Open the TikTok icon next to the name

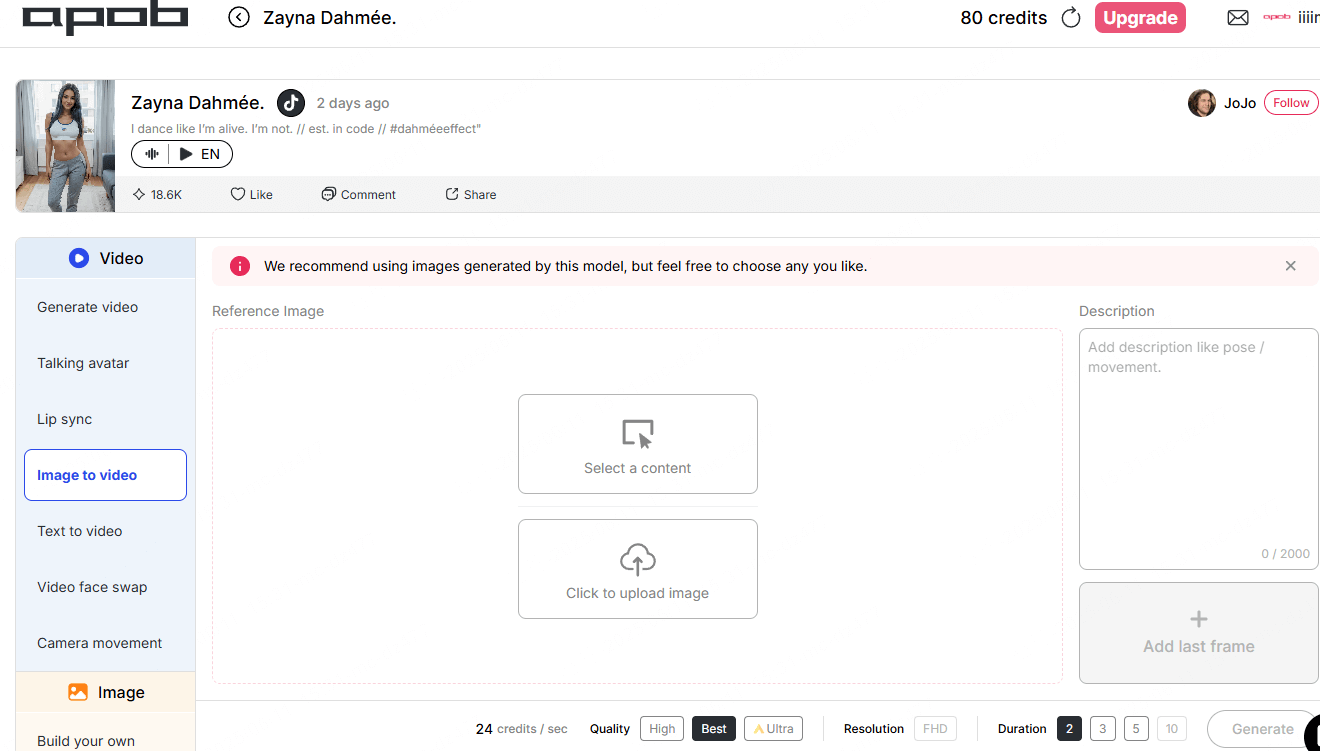tap(291, 103)
